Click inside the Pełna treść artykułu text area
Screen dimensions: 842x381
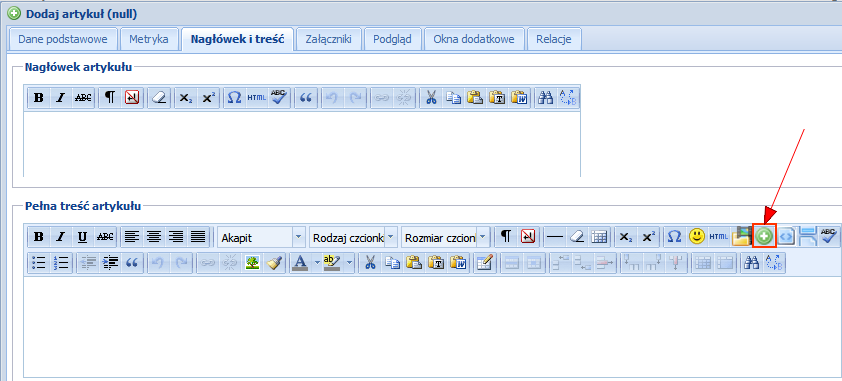click(x=432, y=328)
